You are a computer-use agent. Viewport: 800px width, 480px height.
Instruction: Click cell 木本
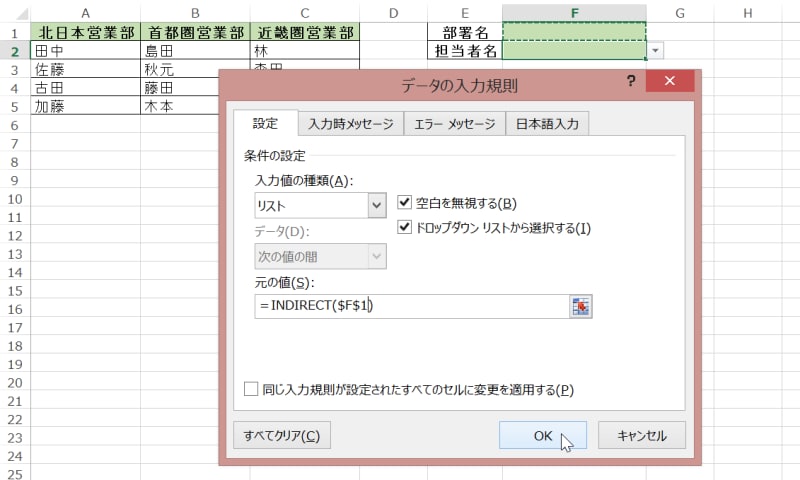click(x=180, y=106)
